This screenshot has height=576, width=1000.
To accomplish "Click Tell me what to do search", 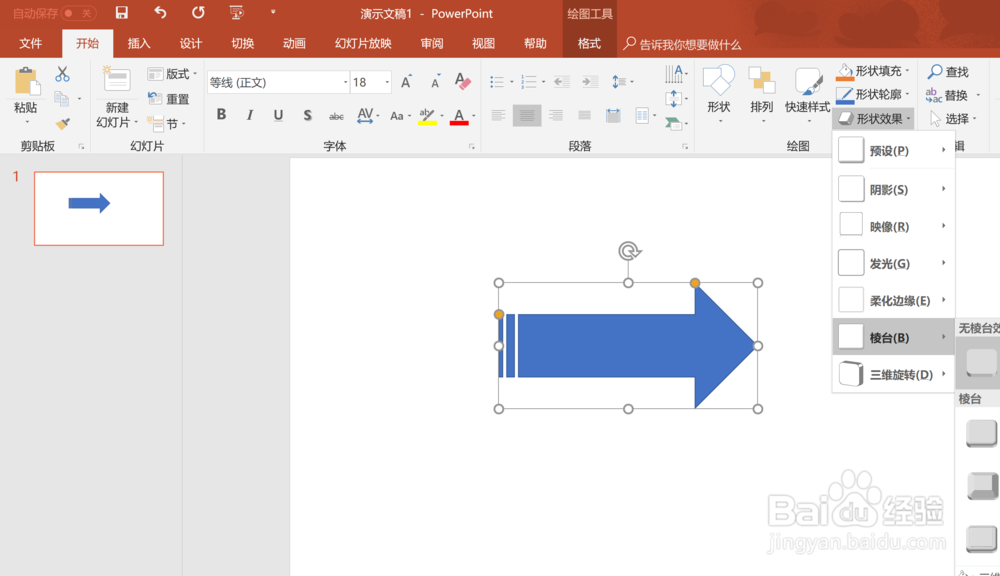I will pyautogui.click(x=682, y=44).
